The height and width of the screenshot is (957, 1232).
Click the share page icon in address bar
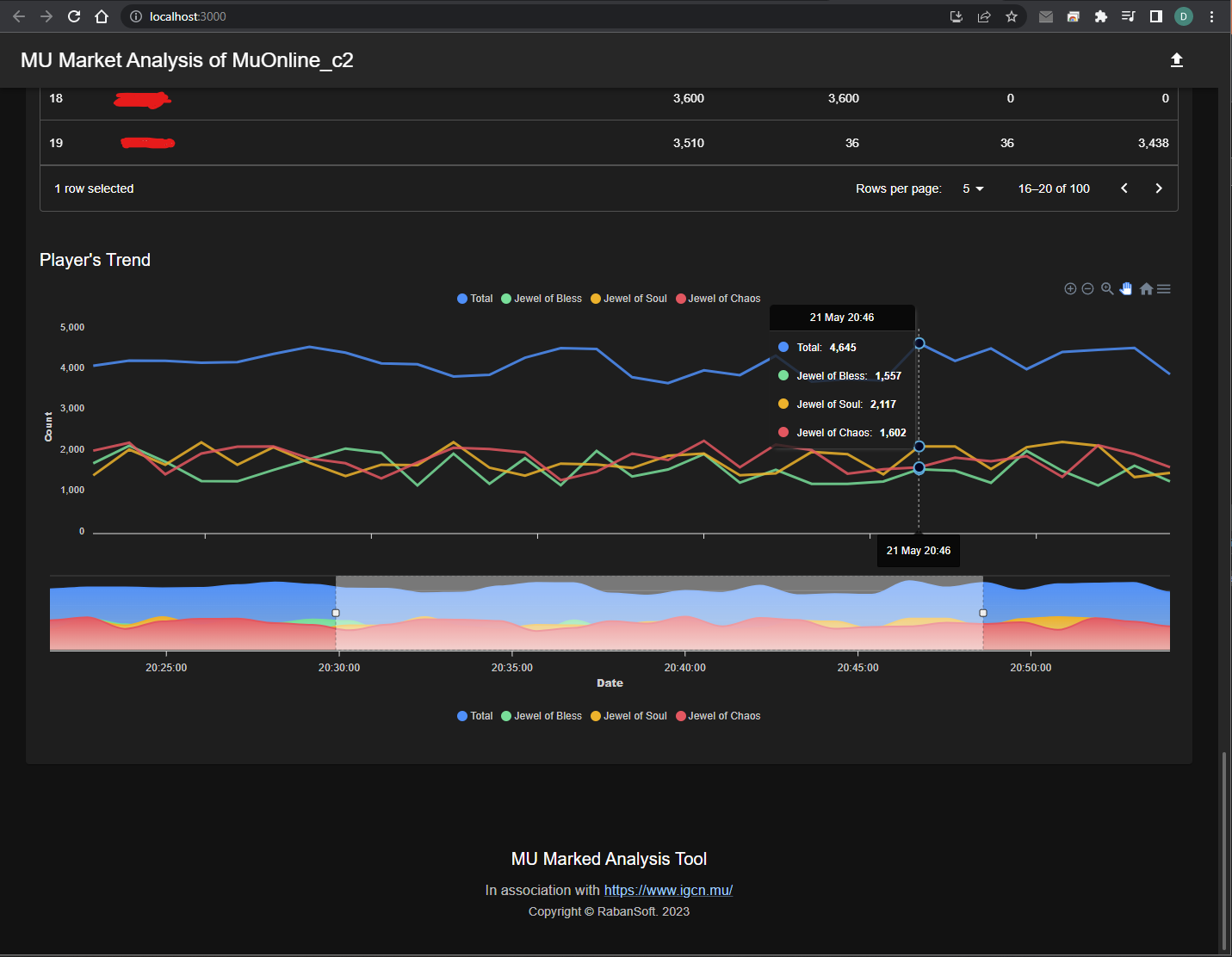tap(984, 16)
